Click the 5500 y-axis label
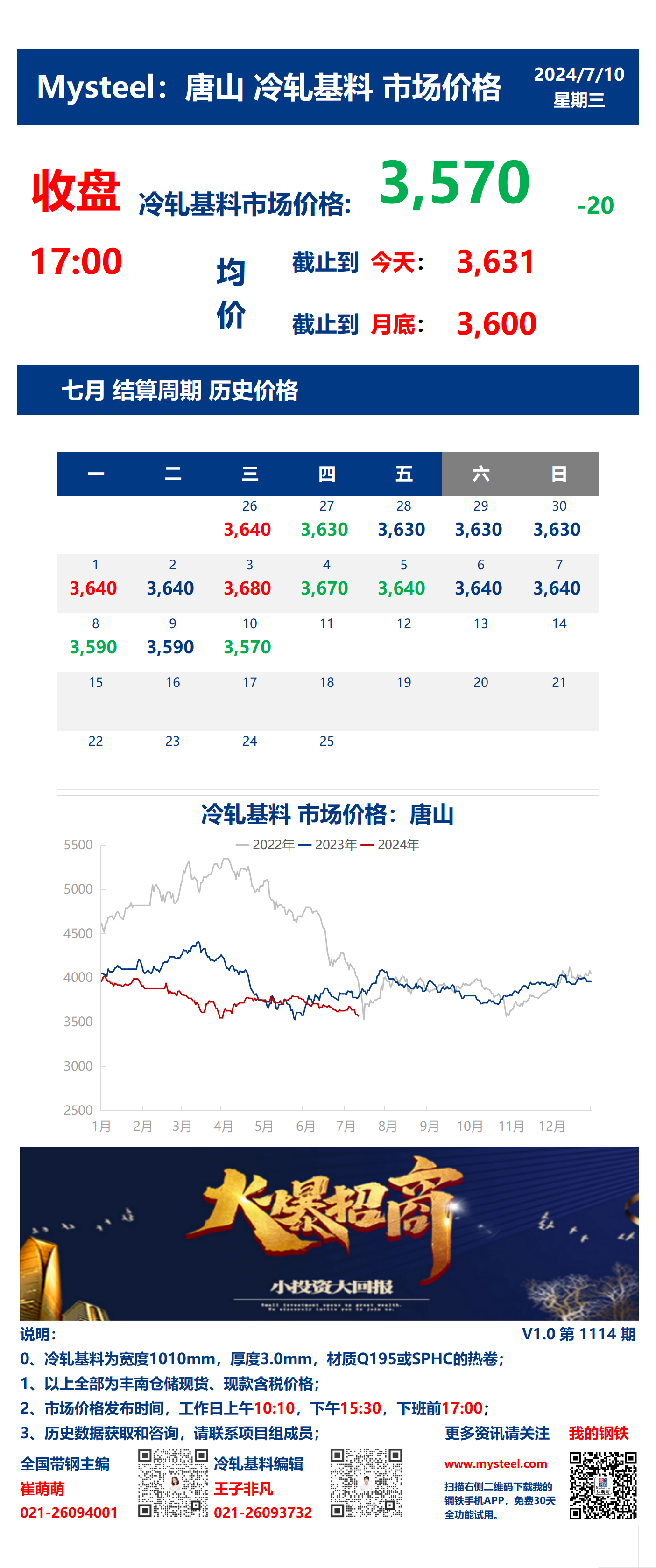 (x=78, y=845)
